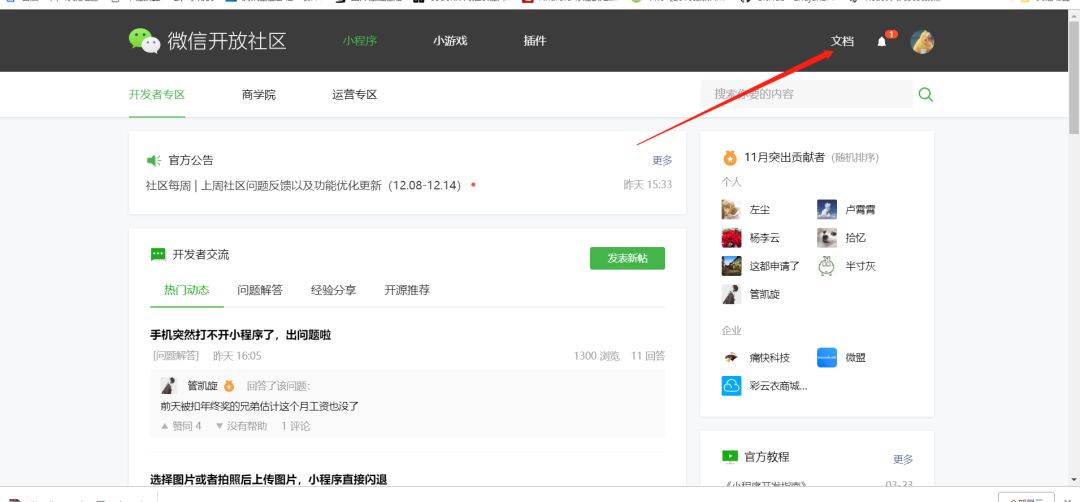Click the official announcement speaker icon
The width and height of the screenshot is (1080, 502).
(154, 160)
